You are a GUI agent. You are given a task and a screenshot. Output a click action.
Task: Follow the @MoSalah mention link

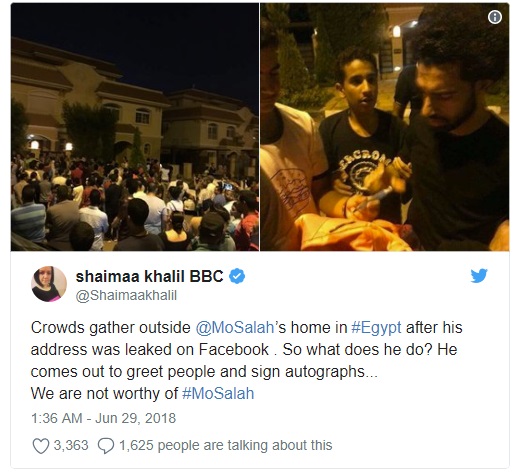[235, 328]
